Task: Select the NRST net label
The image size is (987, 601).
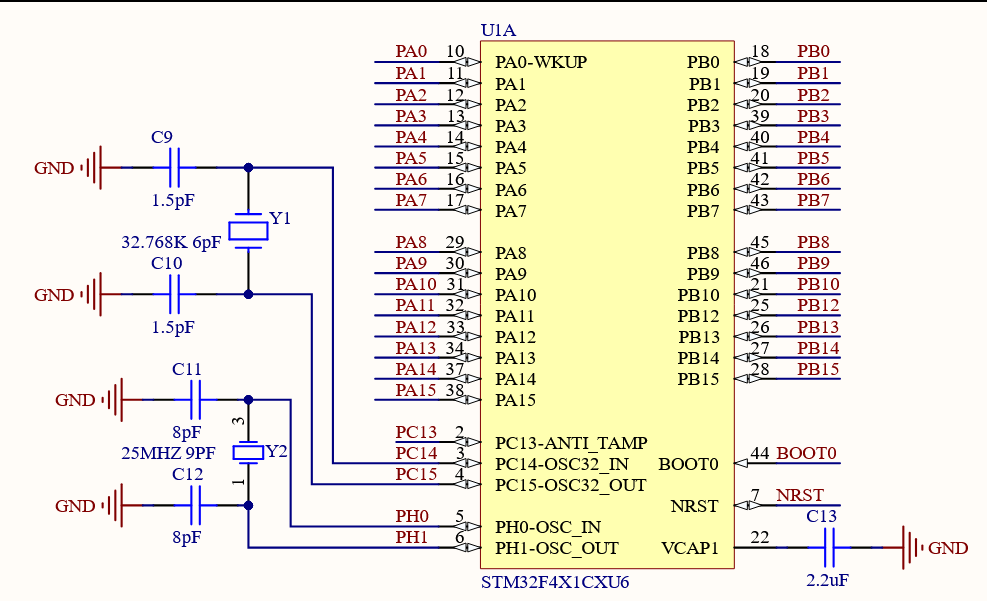Action: coord(800,496)
